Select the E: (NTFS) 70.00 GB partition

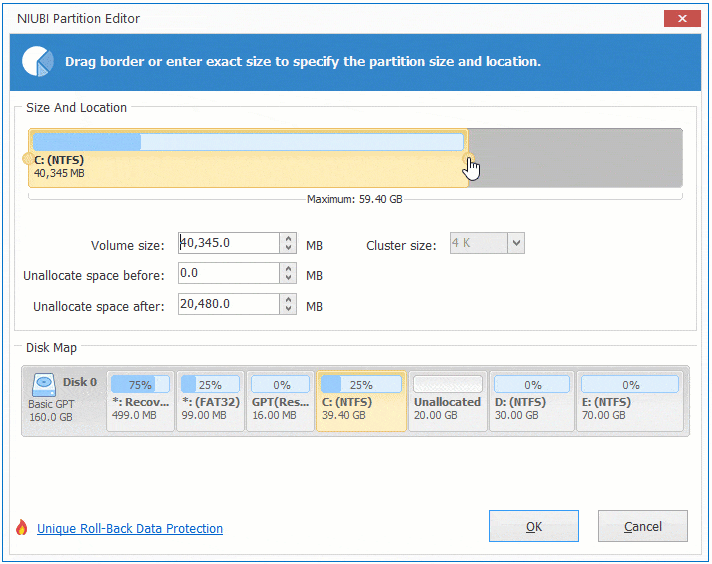click(x=630, y=401)
